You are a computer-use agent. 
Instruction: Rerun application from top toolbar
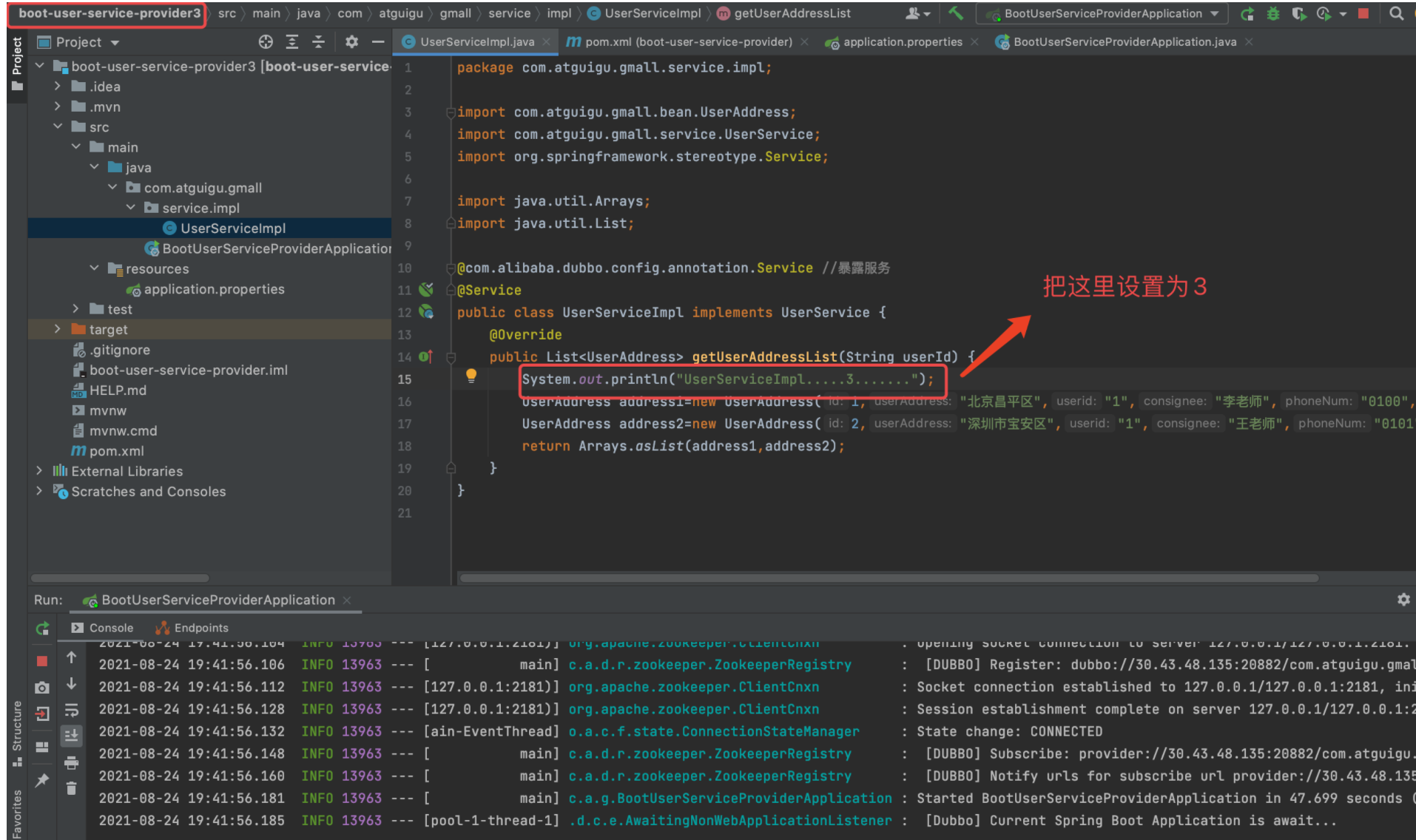pos(1247,13)
